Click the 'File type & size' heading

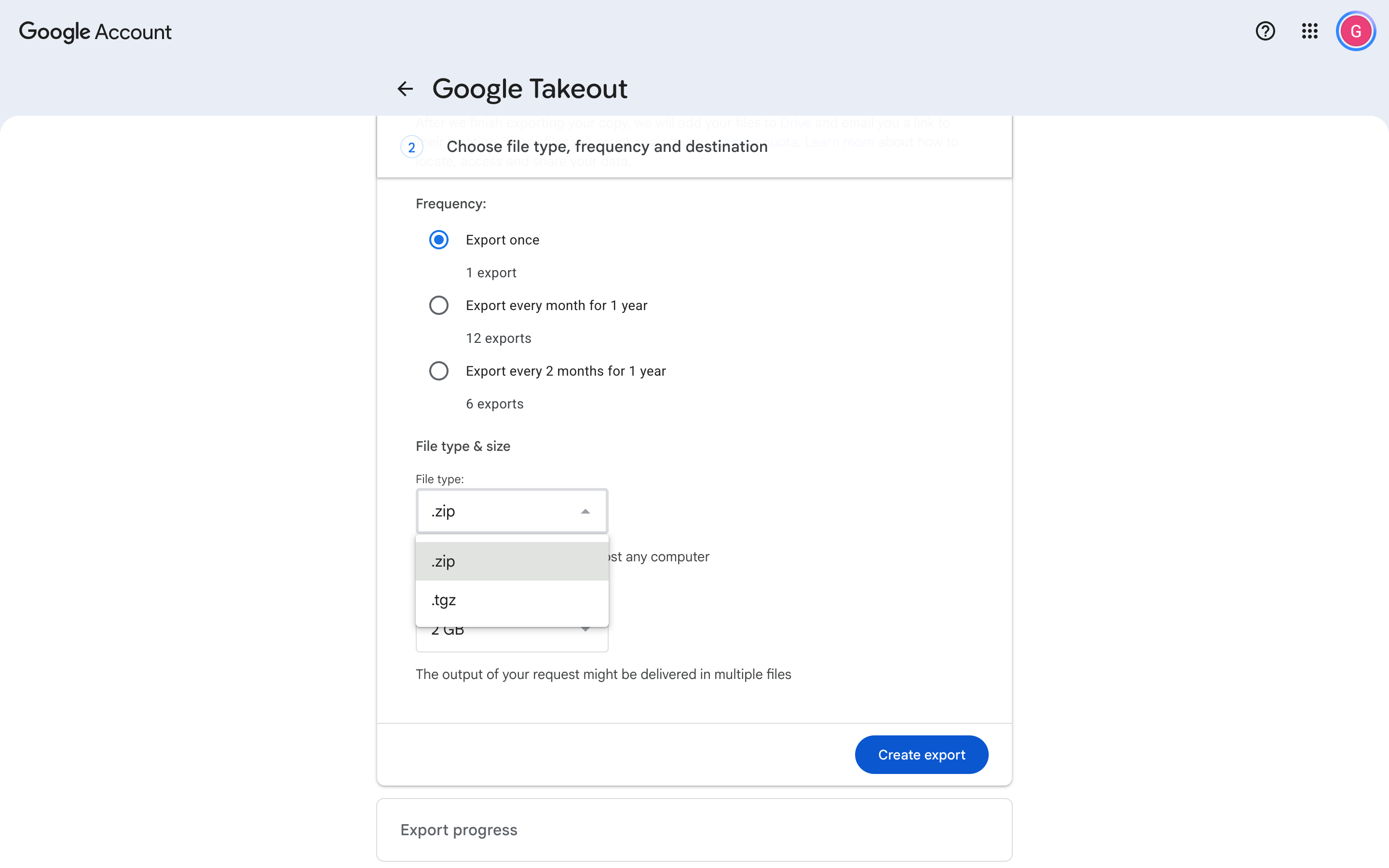pos(463,446)
